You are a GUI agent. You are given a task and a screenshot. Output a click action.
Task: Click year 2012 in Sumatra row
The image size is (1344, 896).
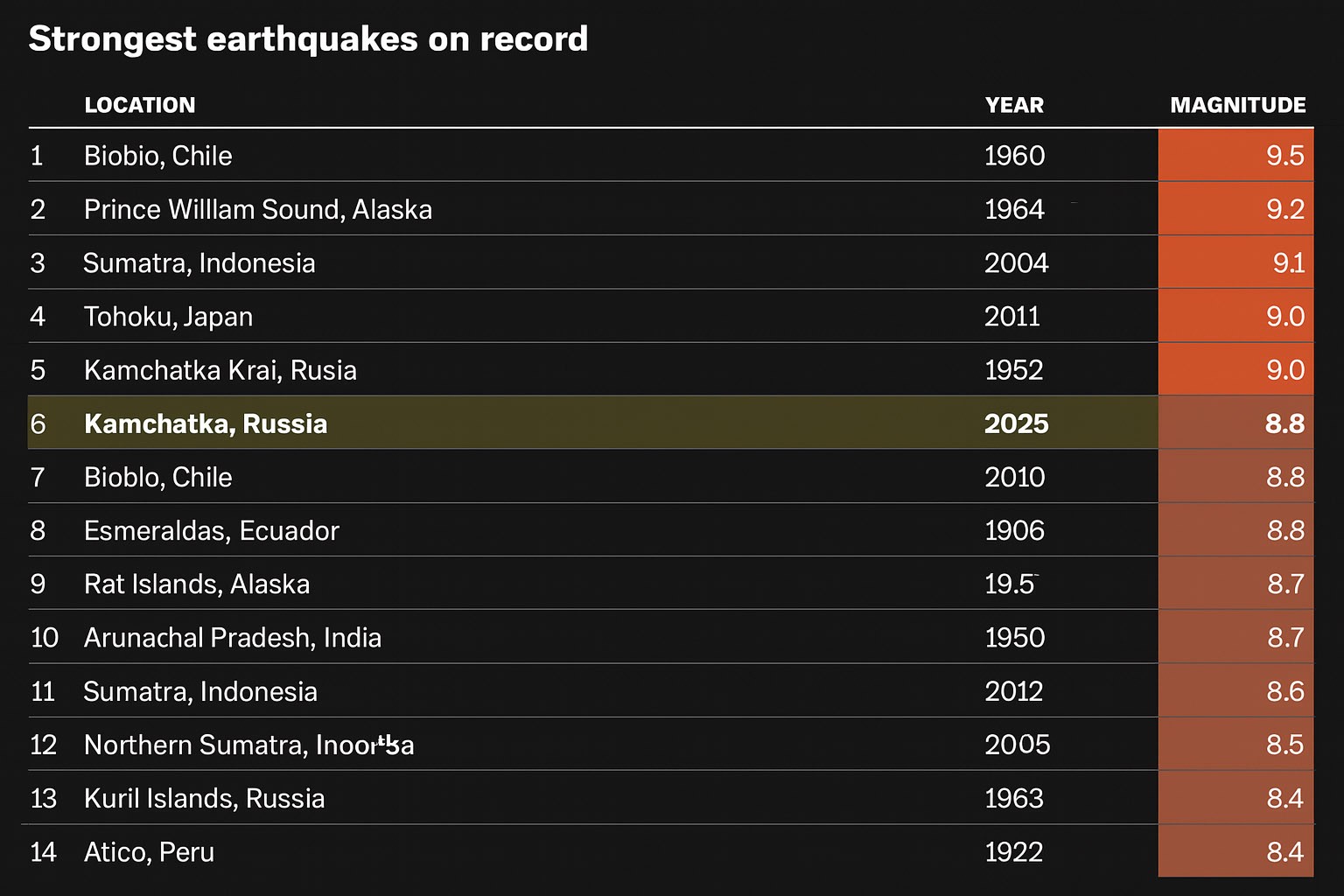(1013, 691)
